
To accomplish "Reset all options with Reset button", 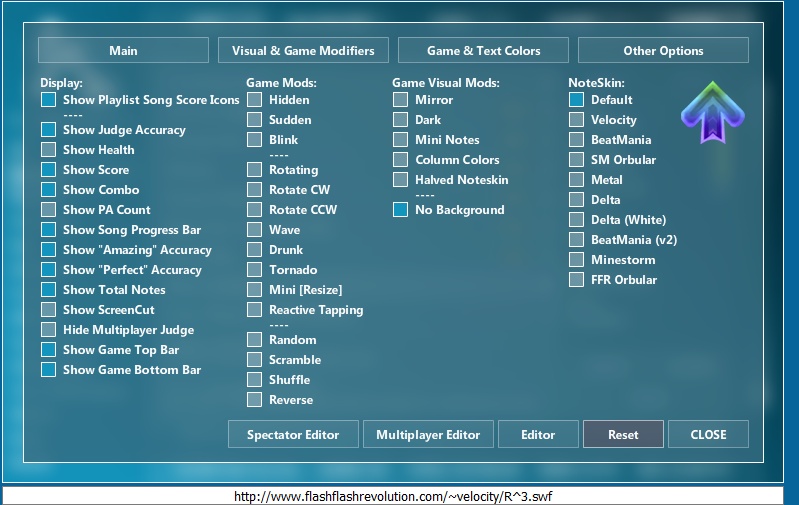I will click(623, 434).
